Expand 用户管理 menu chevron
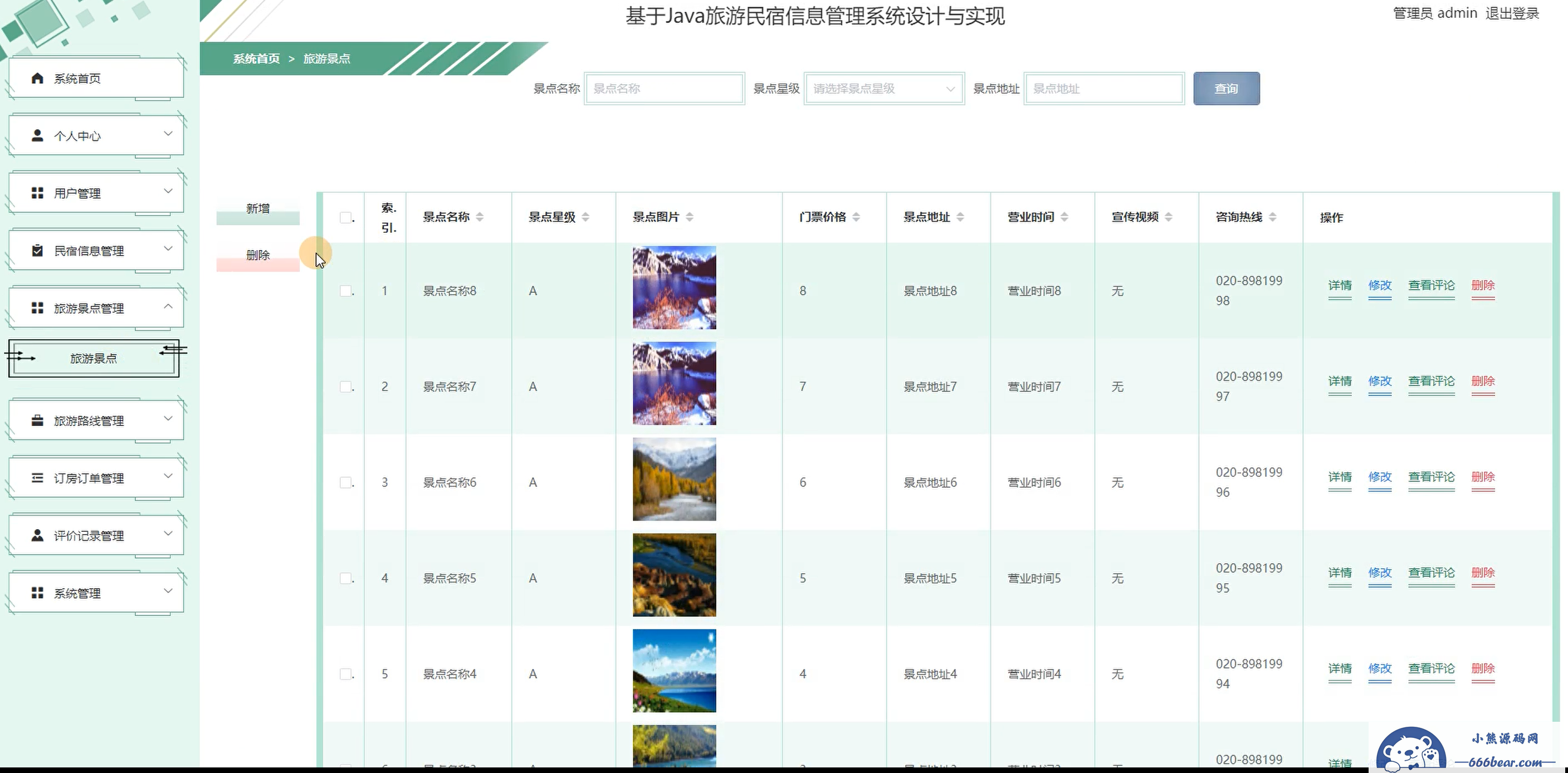This screenshot has width=1568, height=773. coord(168,191)
